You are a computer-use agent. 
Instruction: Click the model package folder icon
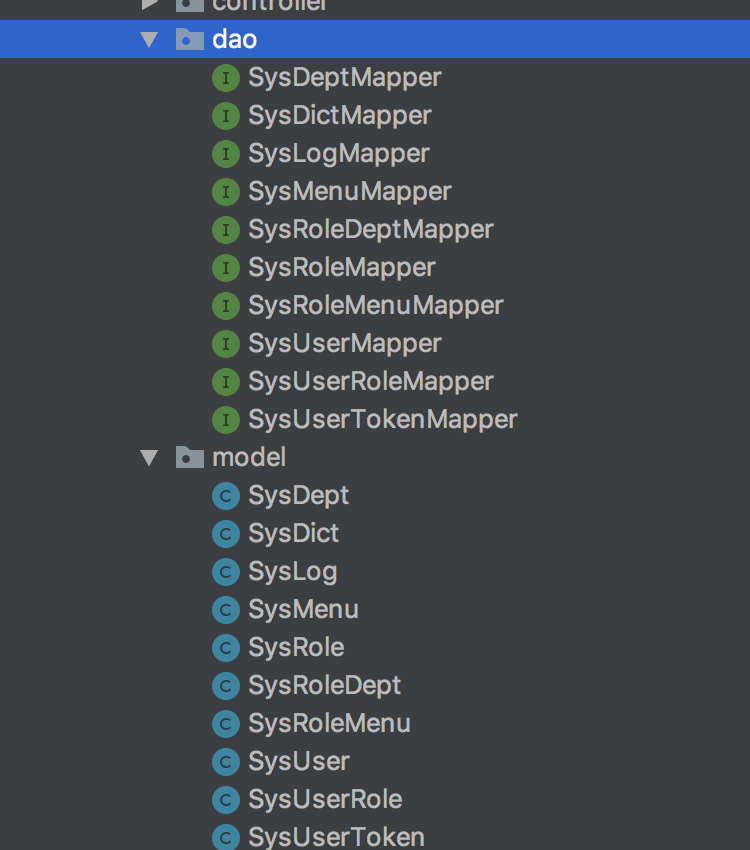[x=189, y=458]
